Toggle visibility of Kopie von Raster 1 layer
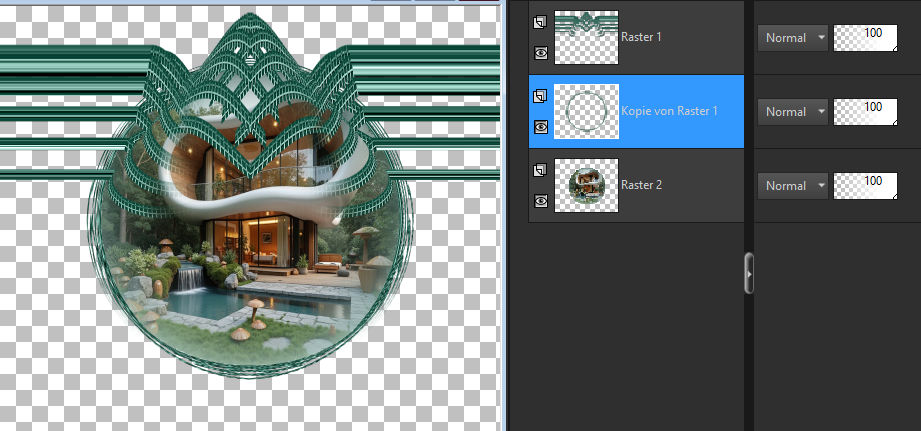This screenshot has height=431, width=921. (x=540, y=127)
